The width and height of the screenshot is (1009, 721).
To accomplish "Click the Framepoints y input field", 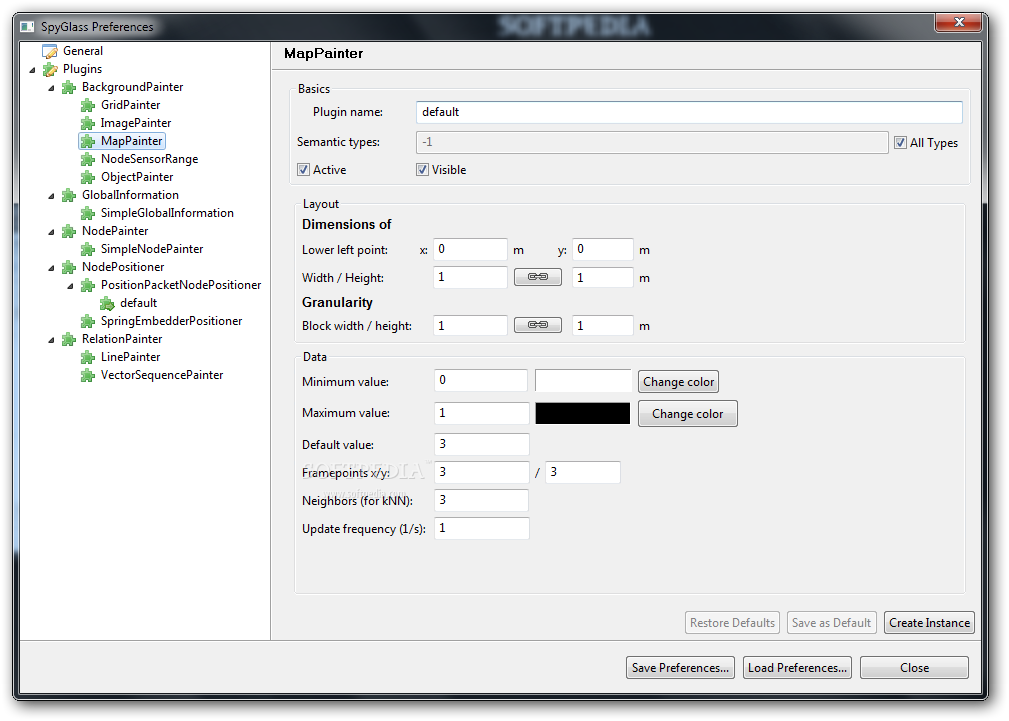I will pyautogui.click(x=583, y=473).
